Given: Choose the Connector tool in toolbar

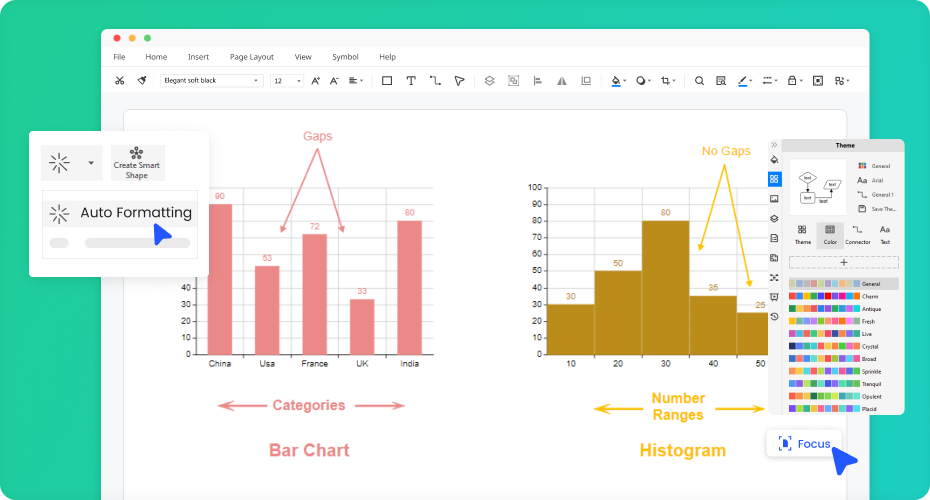Looking at the screenshot, I should tap(435, 81).
